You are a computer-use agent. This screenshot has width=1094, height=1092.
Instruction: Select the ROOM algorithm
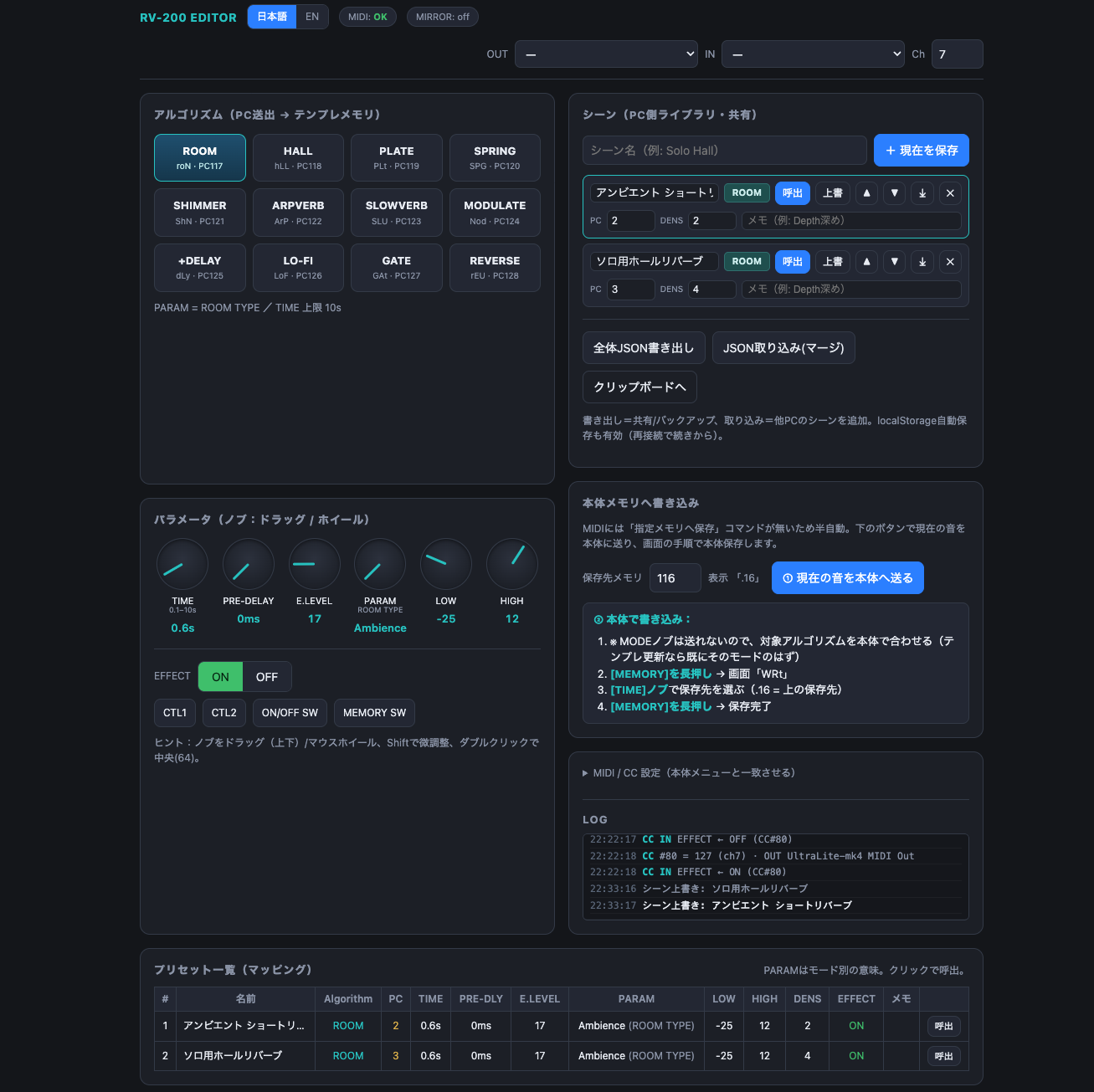(x=200, y=158)
